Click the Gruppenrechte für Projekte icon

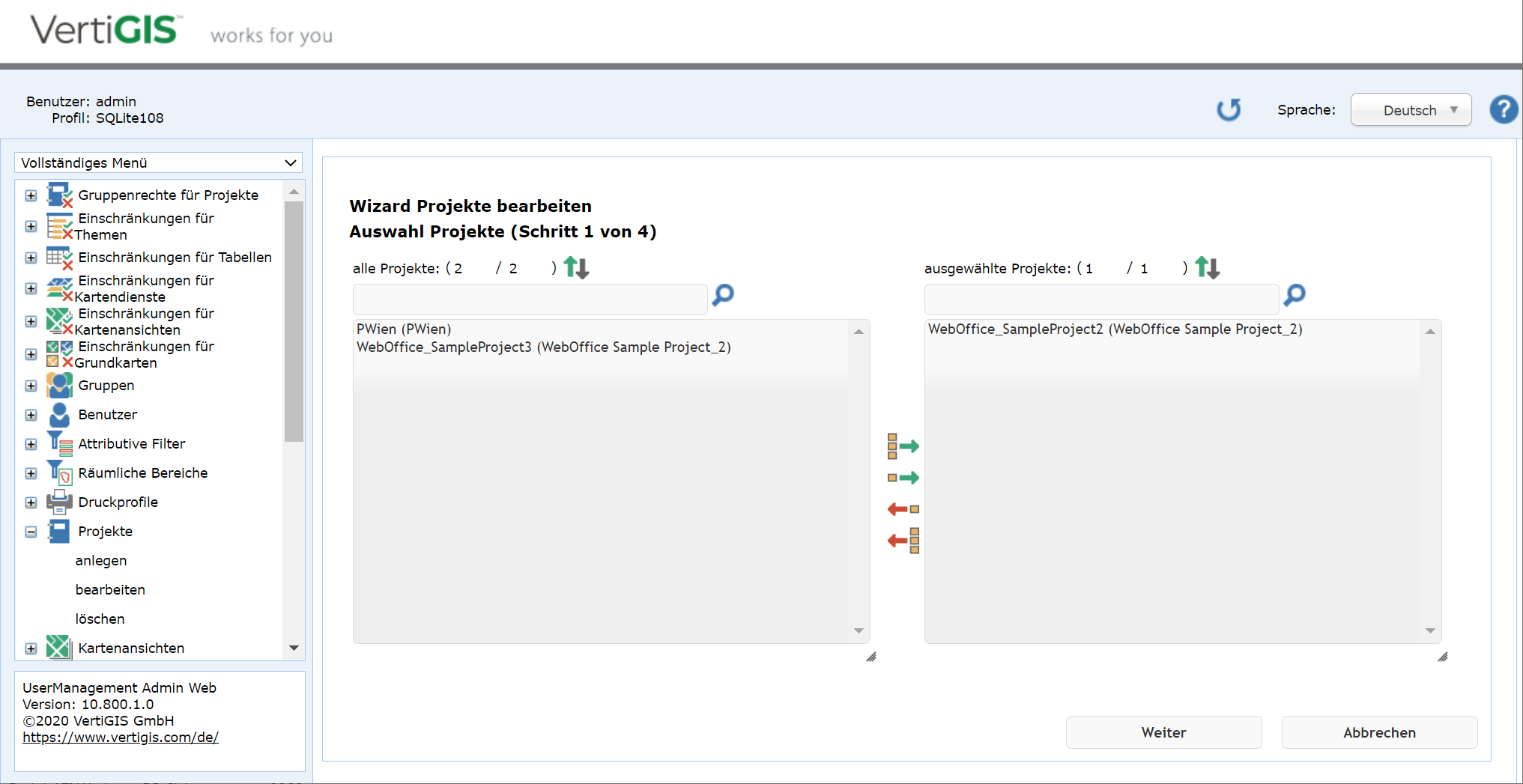pos(59,195)
